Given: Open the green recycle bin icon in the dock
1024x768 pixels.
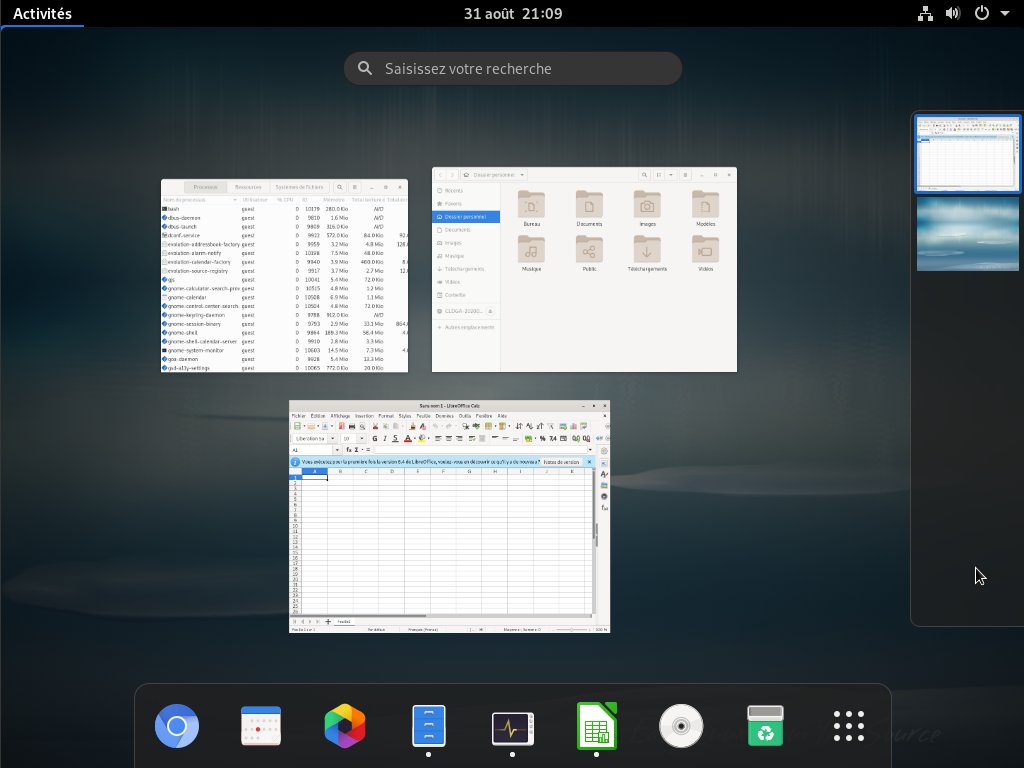Looking at the screenshot, I should pyautogui.click(x=765, y=726).
